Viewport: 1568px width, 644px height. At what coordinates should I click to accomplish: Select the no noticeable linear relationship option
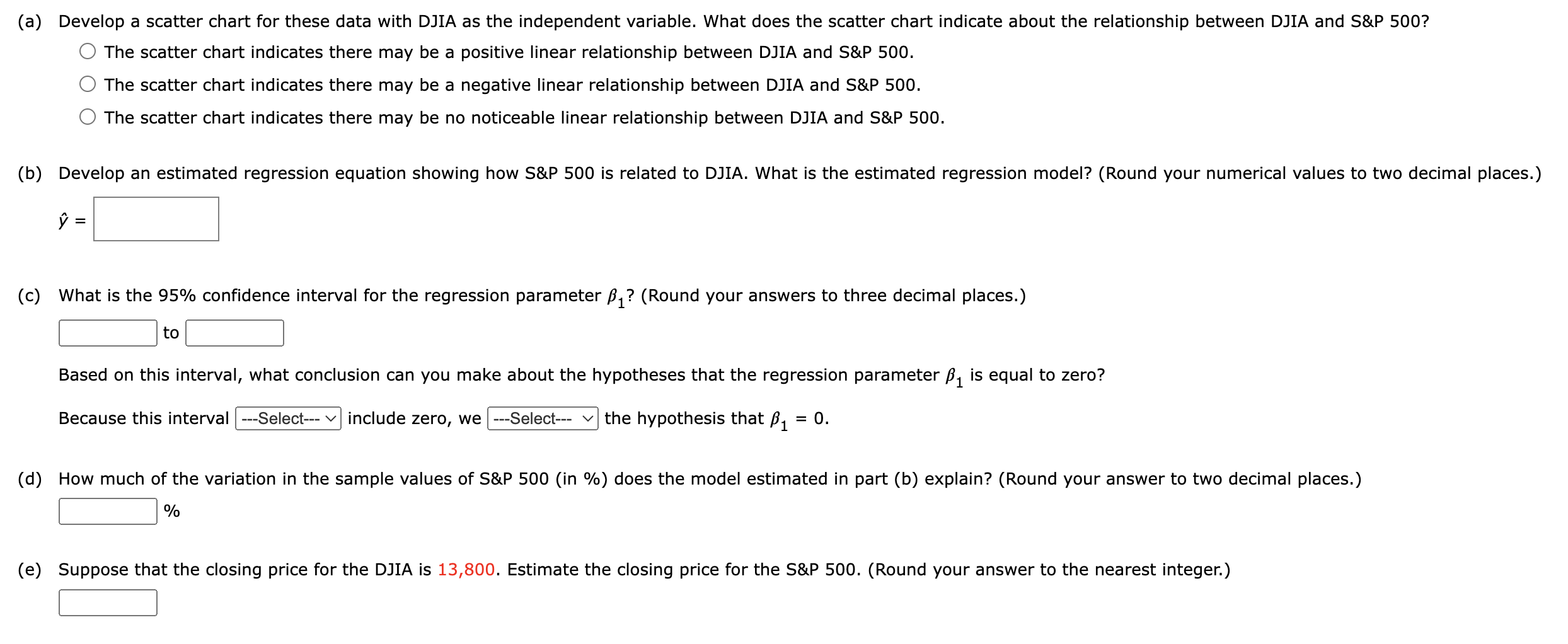(88, 117)
